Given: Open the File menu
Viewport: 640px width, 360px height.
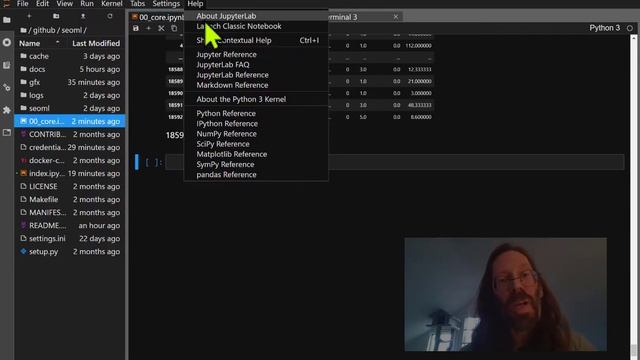Looking at the screenshot, I should (22, 4).
